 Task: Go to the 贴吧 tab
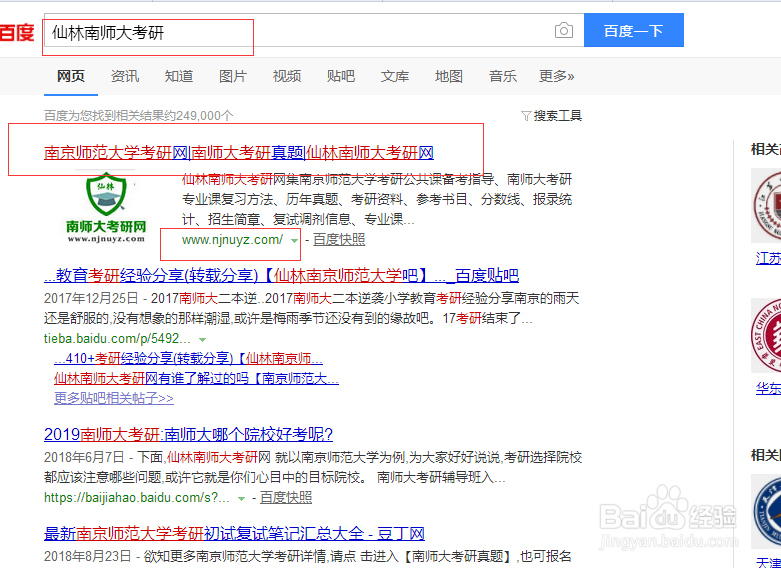point(341,76)
